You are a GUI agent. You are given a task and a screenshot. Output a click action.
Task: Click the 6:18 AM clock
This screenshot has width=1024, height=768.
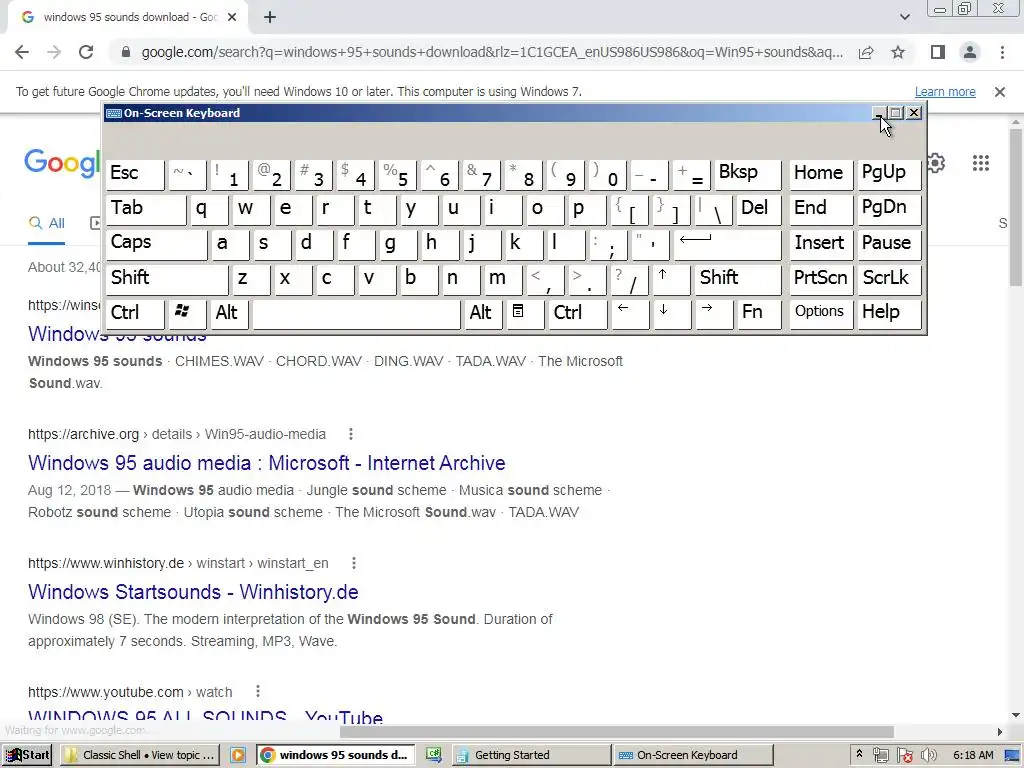[x=973, y=756]
